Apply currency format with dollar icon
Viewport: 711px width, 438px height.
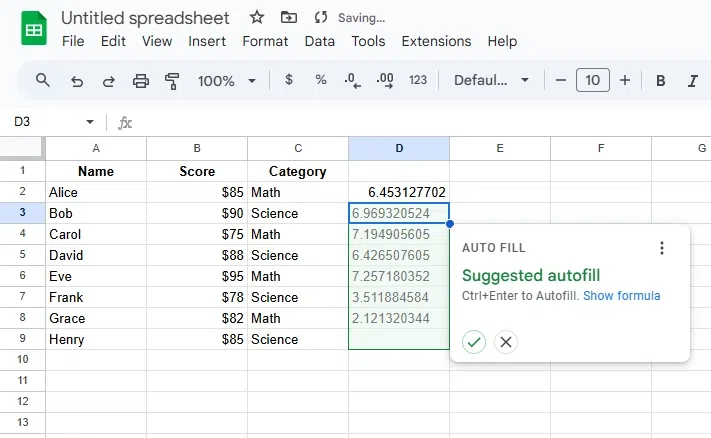coord(289,80)
